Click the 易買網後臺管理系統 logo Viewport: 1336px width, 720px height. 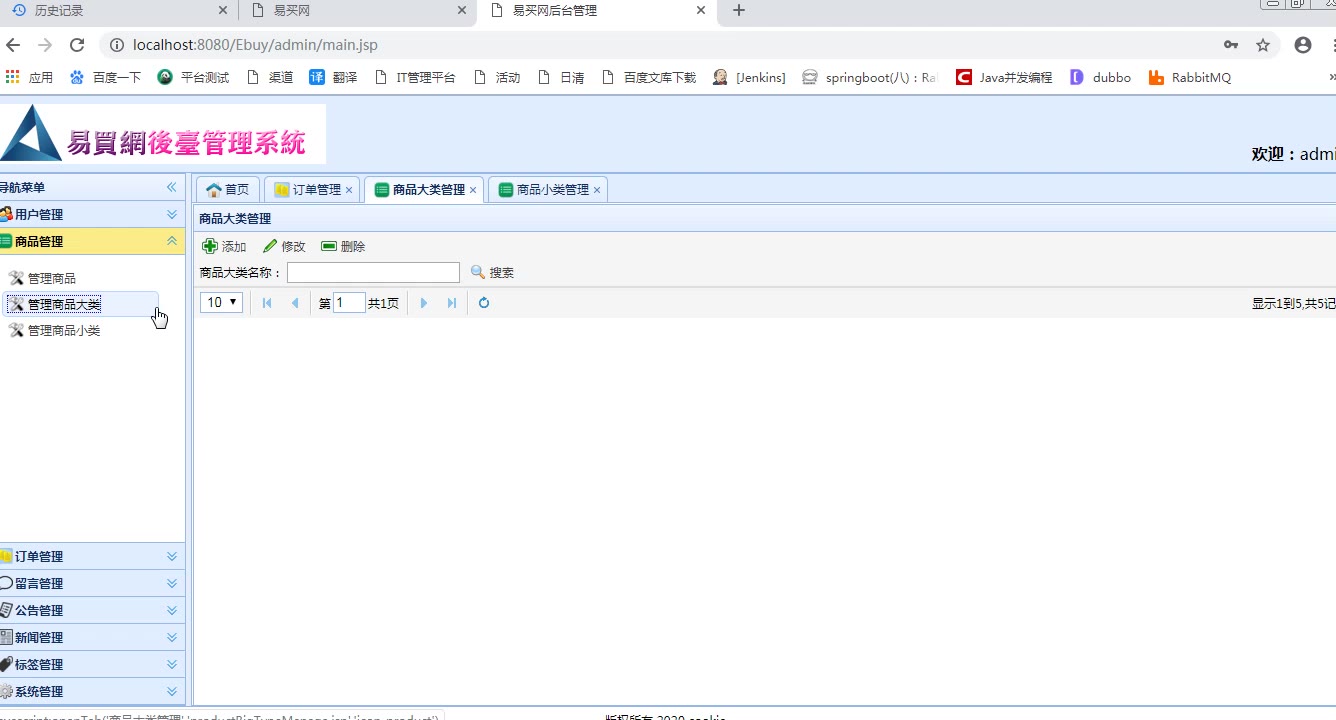163,134
